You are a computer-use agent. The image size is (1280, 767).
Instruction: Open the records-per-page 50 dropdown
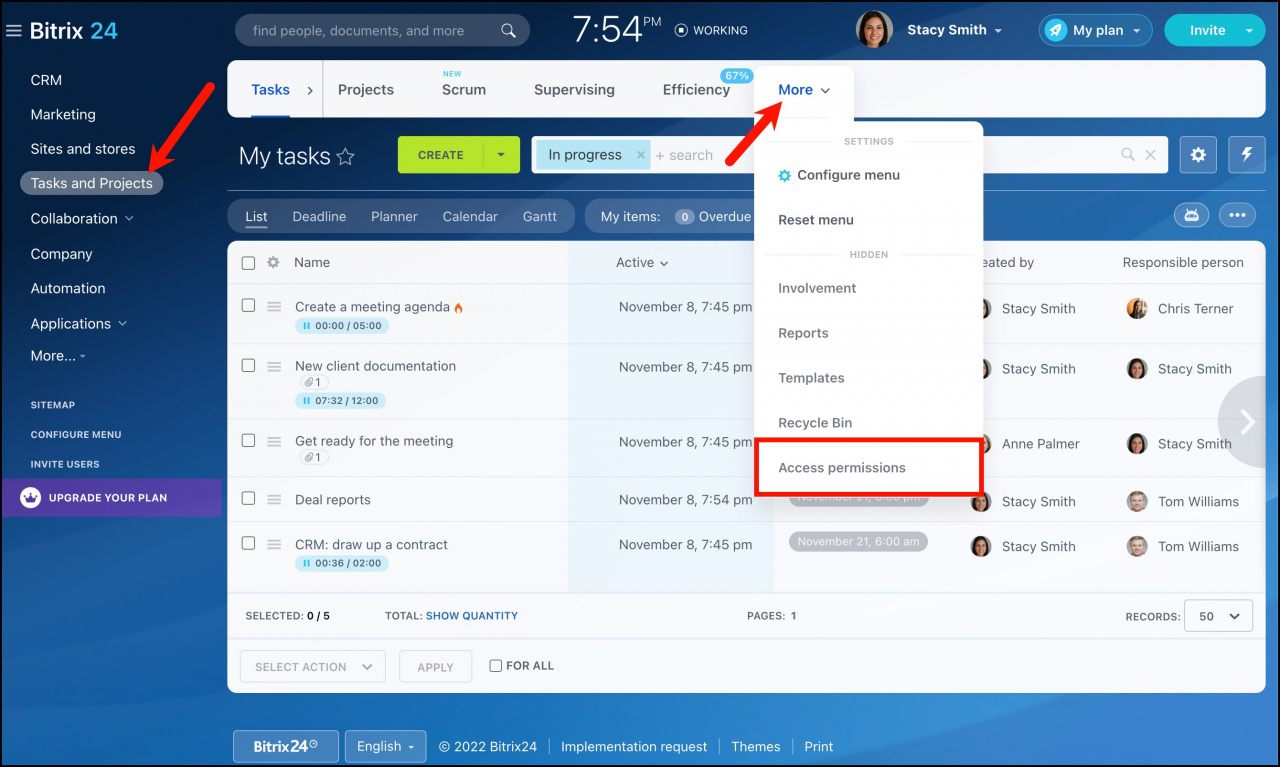click(1218, 616)
